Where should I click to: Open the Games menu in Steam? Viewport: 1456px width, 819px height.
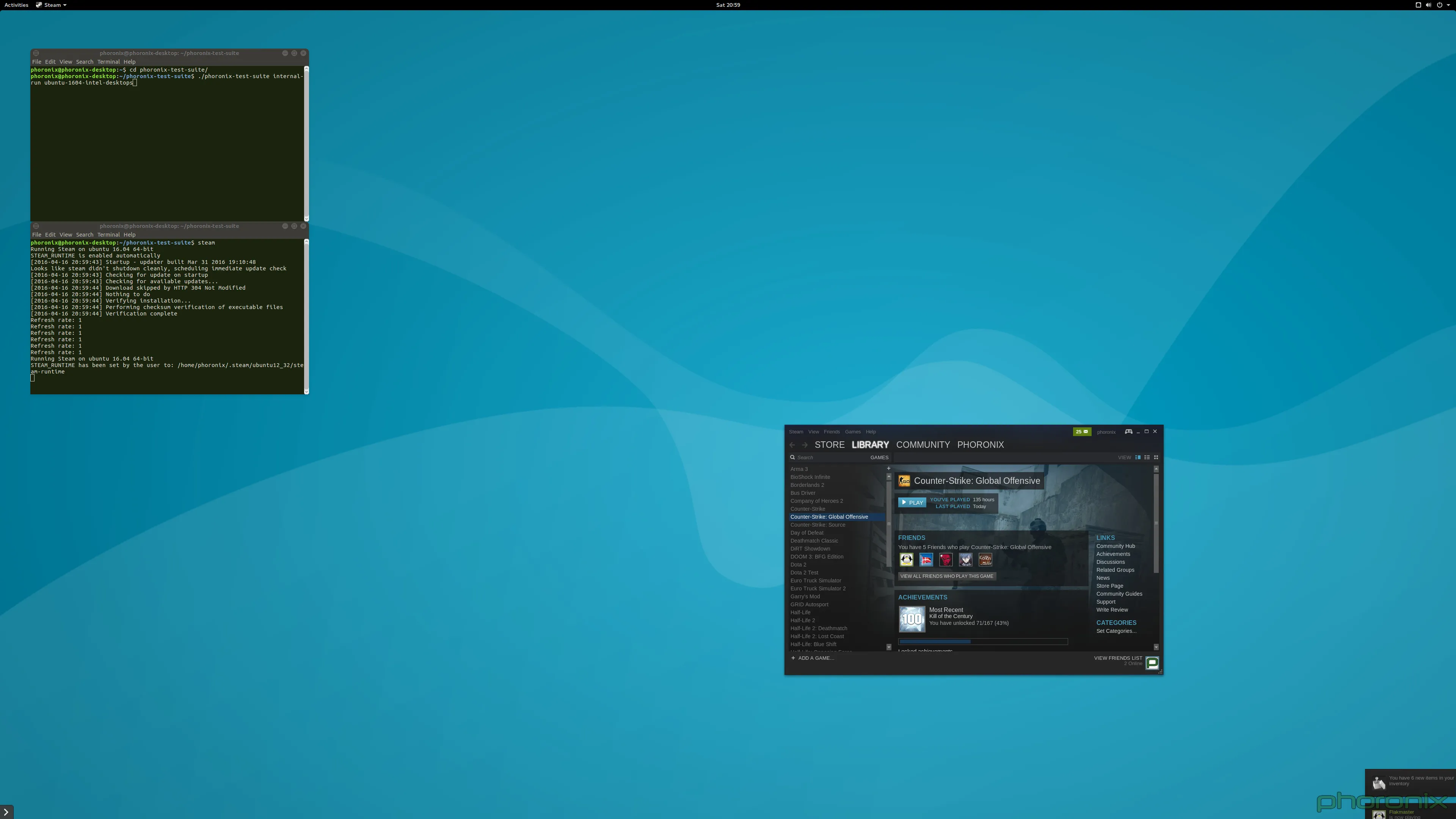852,432
